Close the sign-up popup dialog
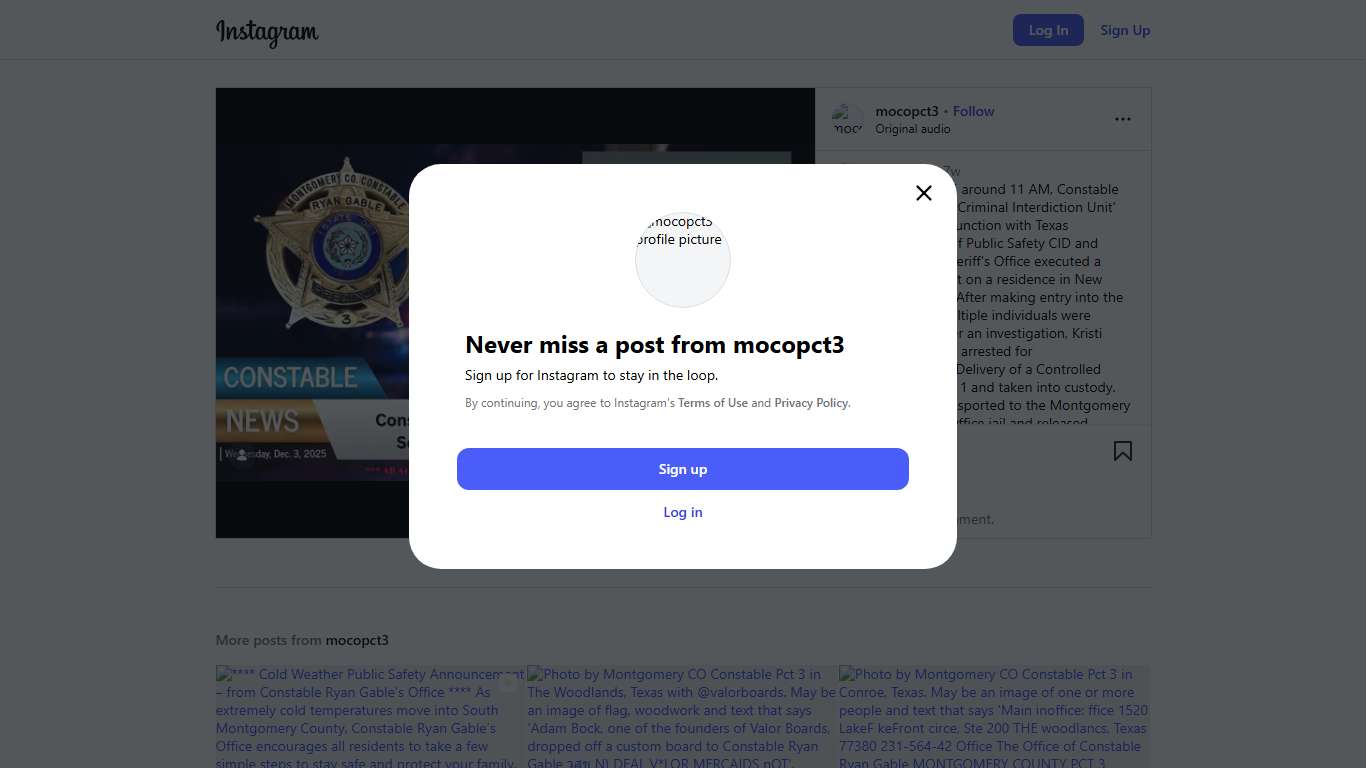 click(924, 193)
